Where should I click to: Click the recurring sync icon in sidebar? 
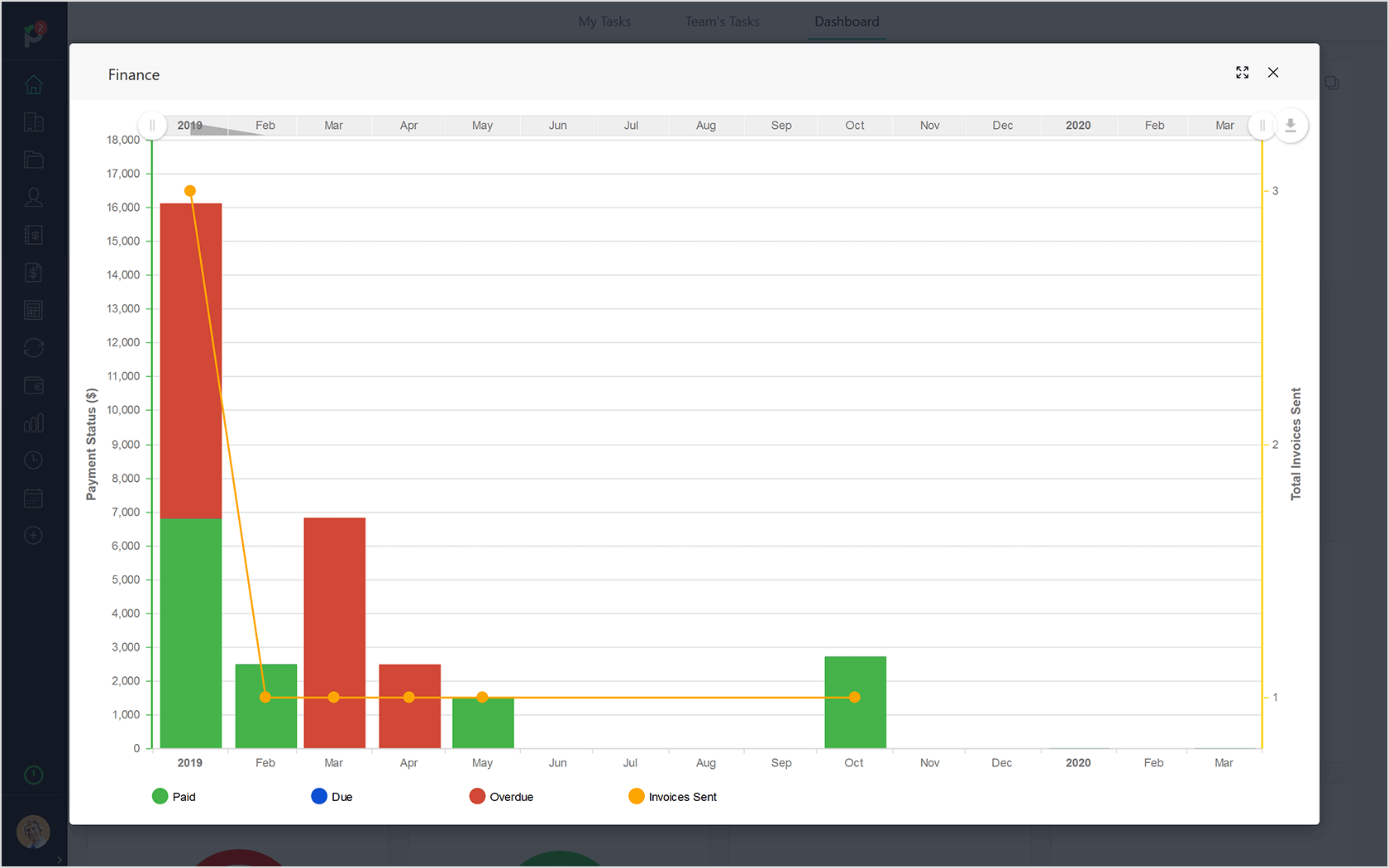coord(33,347)
